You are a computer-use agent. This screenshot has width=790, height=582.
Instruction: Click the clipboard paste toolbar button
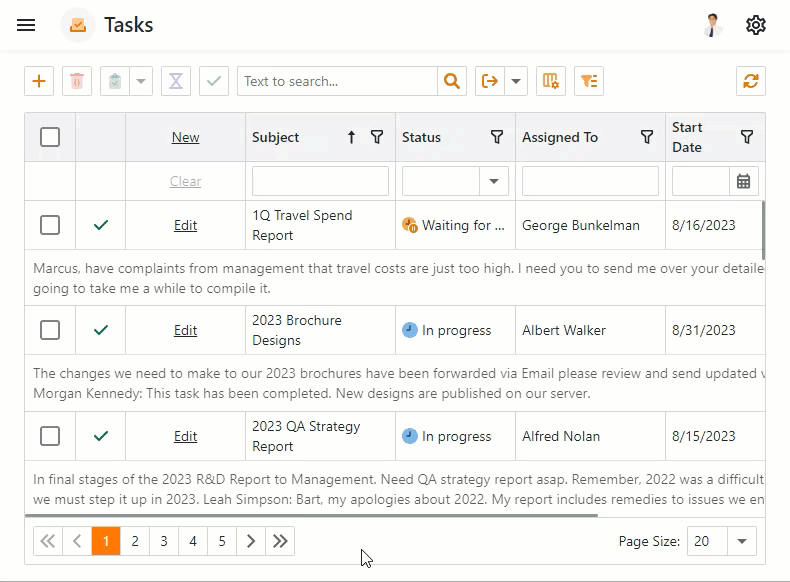tap(115, 81)
